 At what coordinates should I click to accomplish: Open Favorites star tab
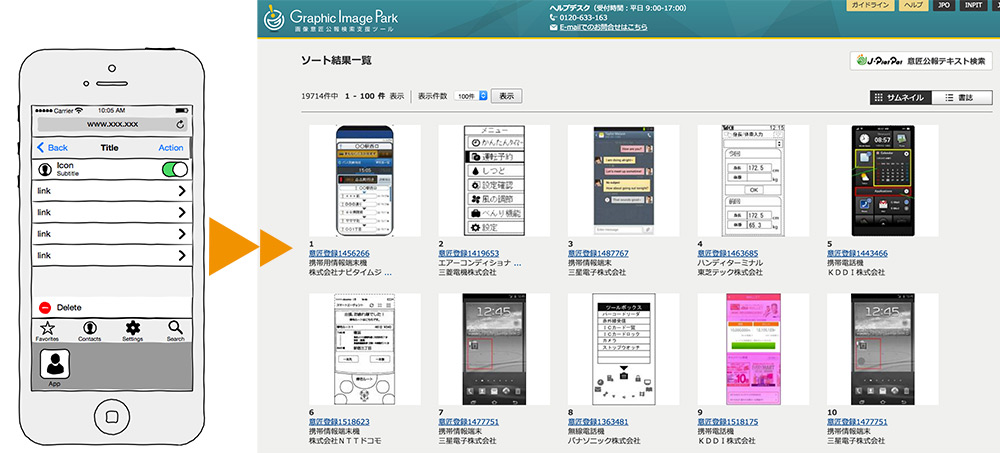click(x=47, y=330)
